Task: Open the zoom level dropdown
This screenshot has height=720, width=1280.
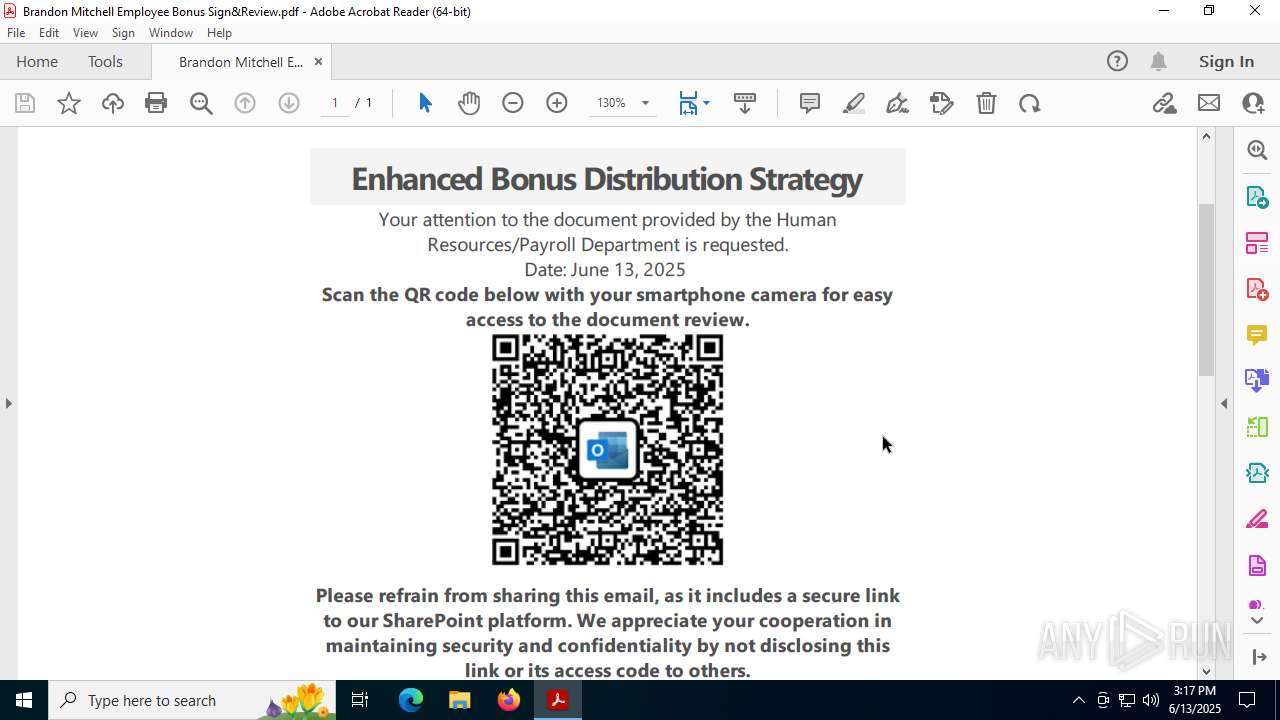Action: 645,103
